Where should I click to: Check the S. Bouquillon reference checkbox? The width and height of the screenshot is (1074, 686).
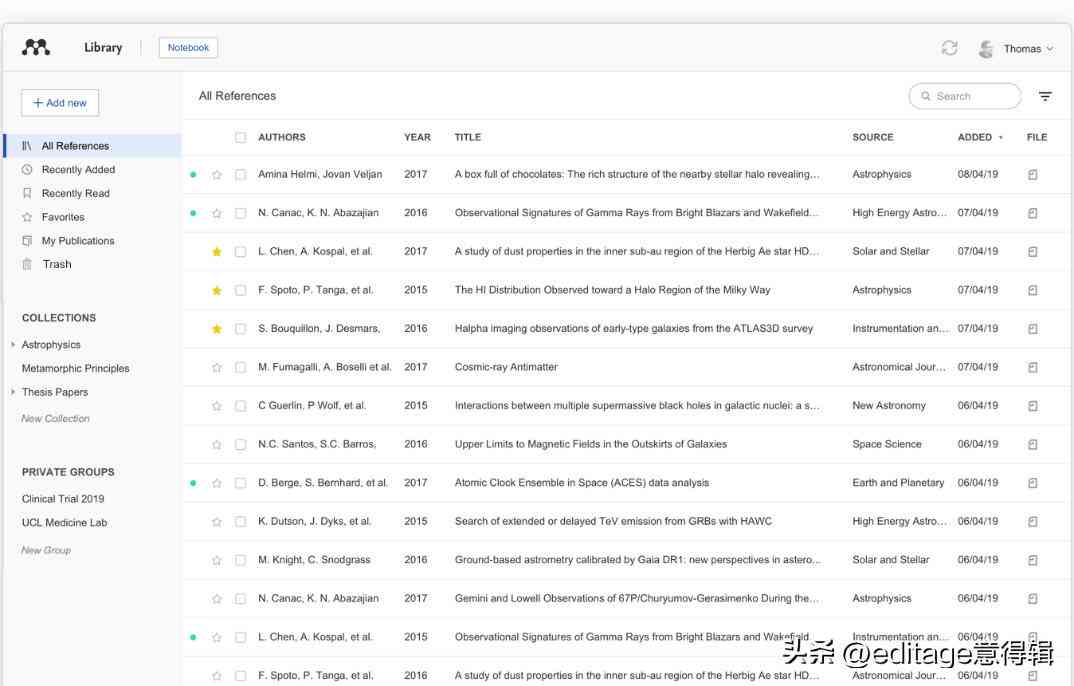pos(240,329)
